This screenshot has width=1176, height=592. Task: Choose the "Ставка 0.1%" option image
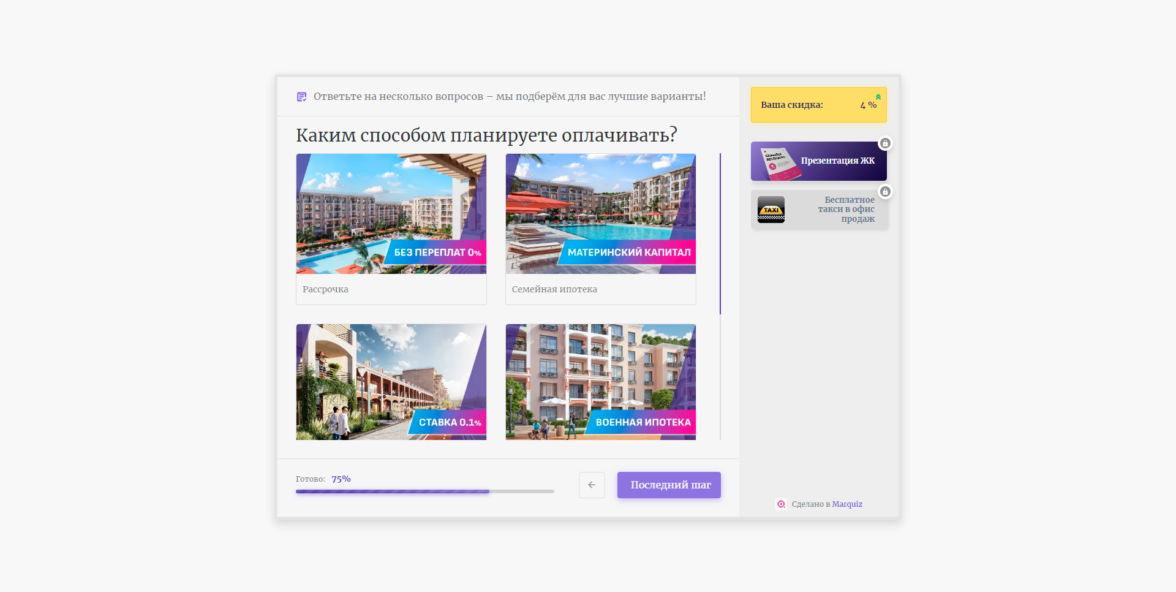coord(391,382)
